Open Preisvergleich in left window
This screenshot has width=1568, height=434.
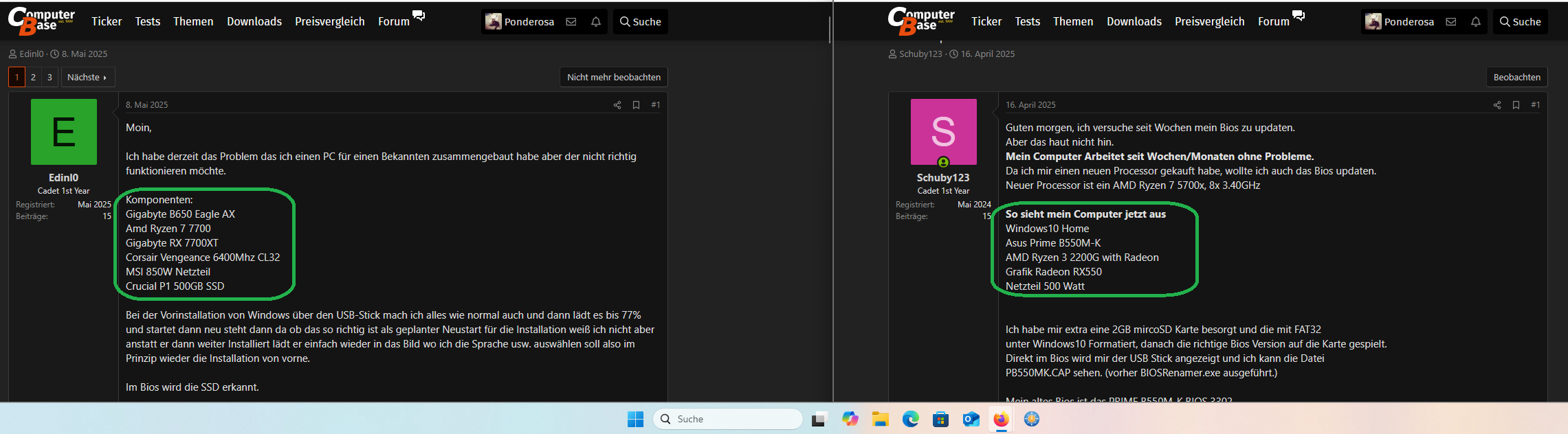[330, 22]
